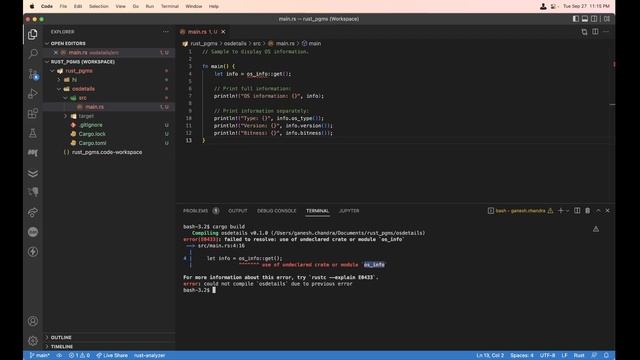This screenshot has width=640, height=360.
Task: Open the Explorer view in activity bar
Action: (x=33, y=34)
